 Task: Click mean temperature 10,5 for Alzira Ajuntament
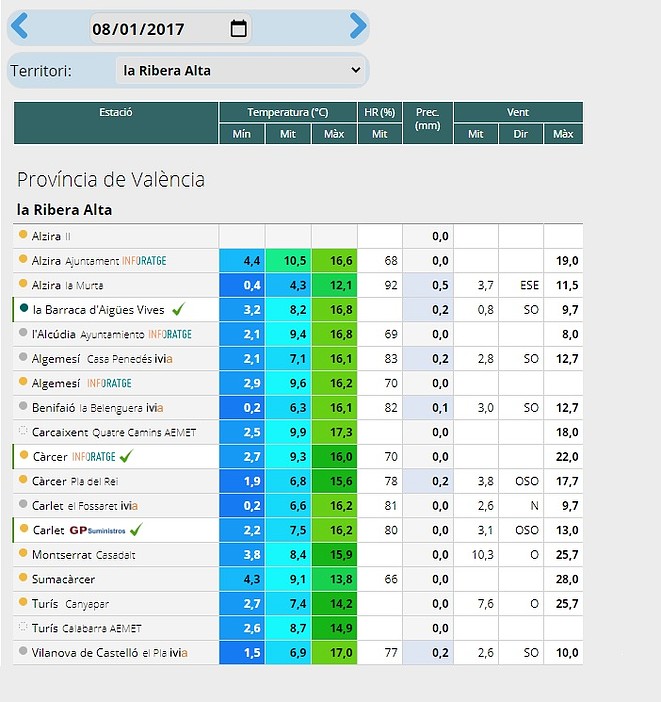(x=288, y=261)
